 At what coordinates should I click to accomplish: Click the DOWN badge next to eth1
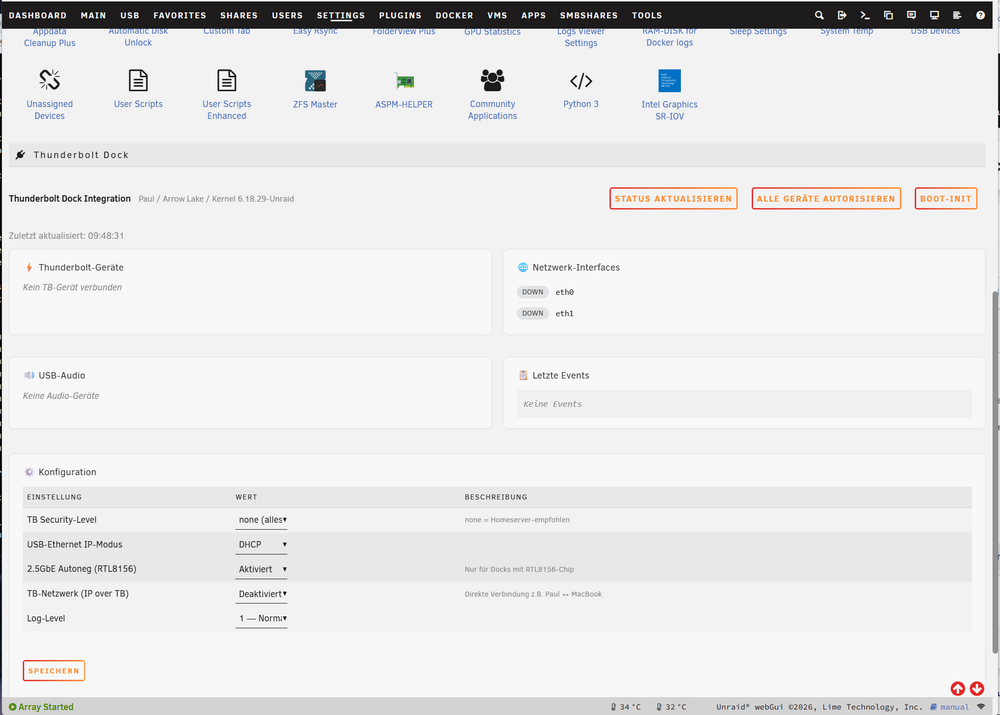[533, 313]
